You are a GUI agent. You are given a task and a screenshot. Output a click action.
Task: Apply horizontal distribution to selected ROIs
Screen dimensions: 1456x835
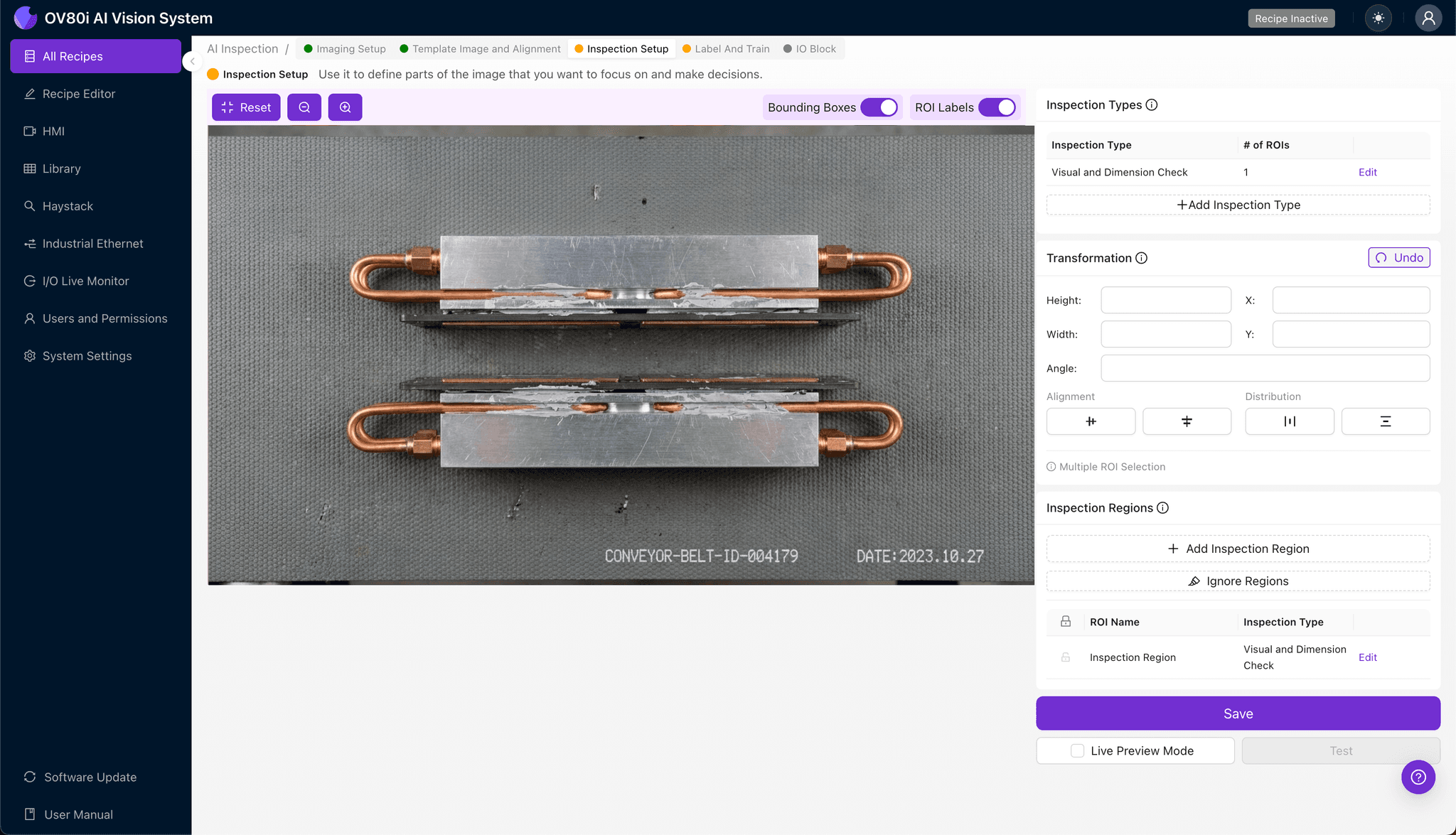point(1289,421)
